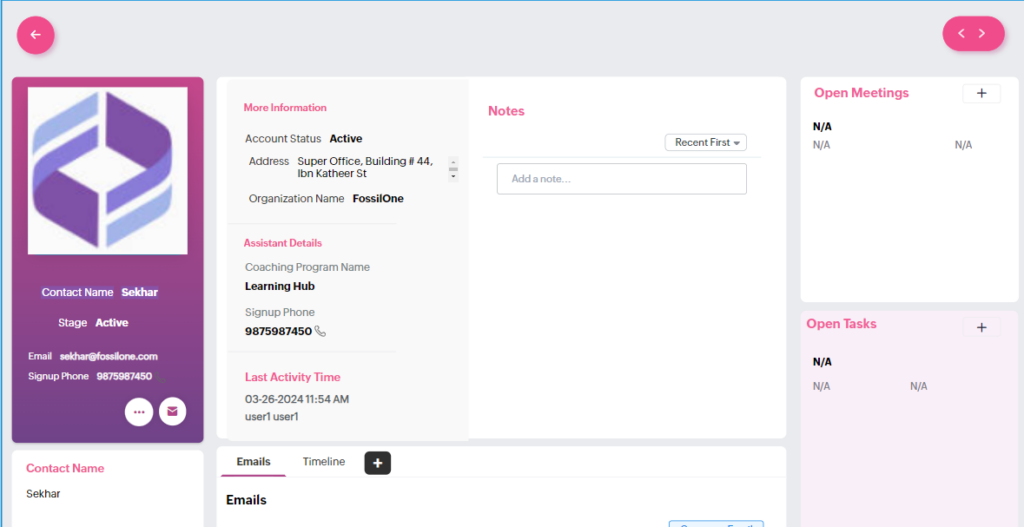Select the FossilOne organization name
This screenshot has width=1024, height=527.
tap(378, 199)
